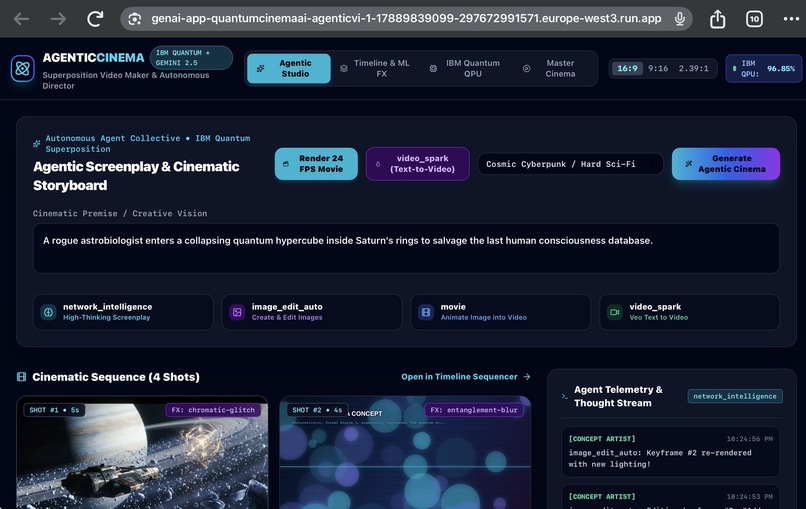Open the browser share icon

718,19
